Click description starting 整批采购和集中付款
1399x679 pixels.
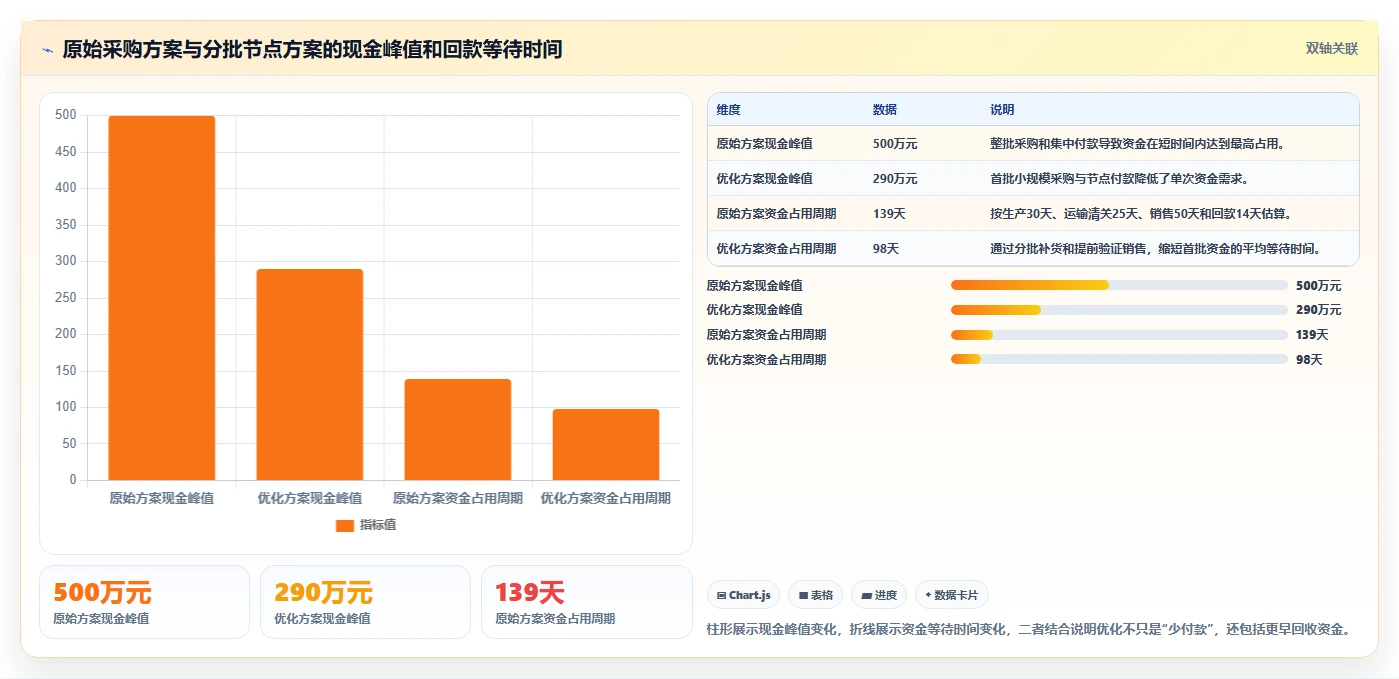(x=1137, y=144)
